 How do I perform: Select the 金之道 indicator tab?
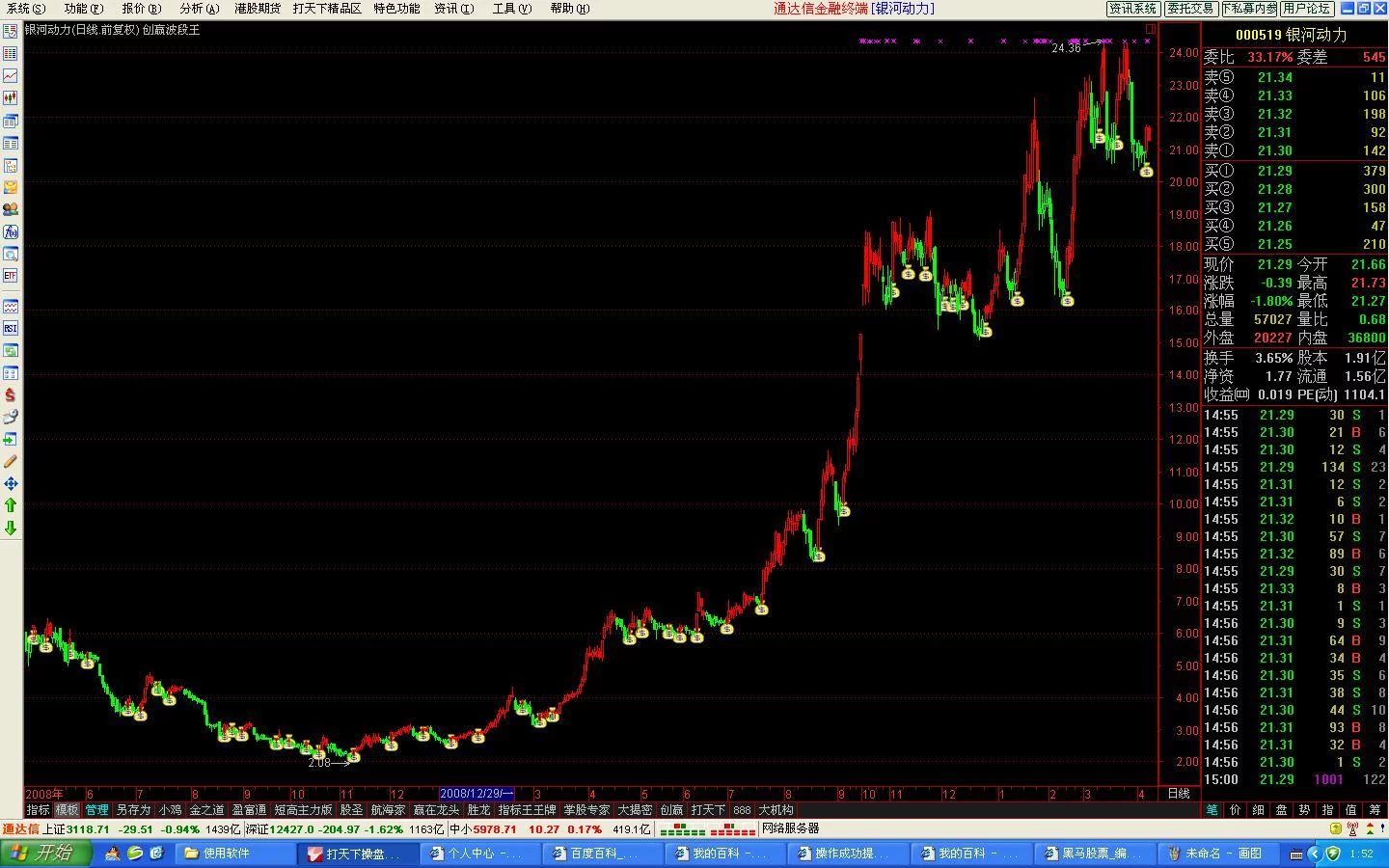[206, 810]
